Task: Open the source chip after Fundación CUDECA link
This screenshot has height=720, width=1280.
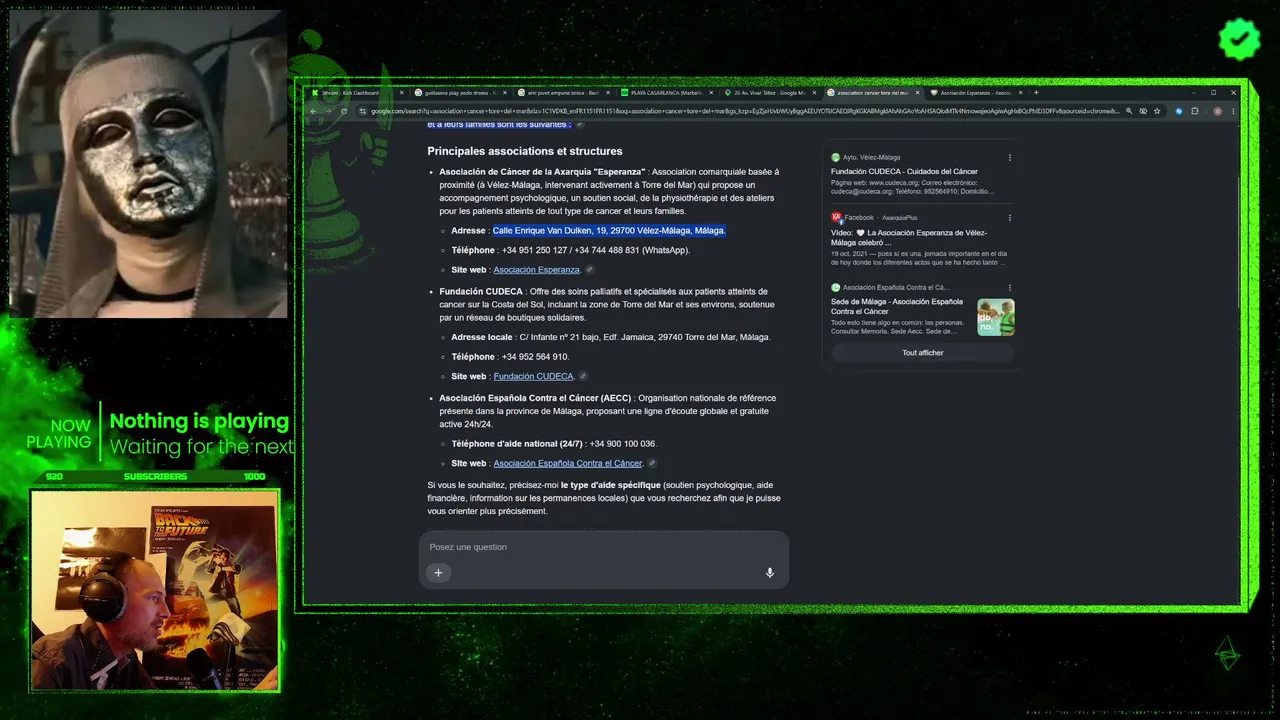Action: point(583,377)
